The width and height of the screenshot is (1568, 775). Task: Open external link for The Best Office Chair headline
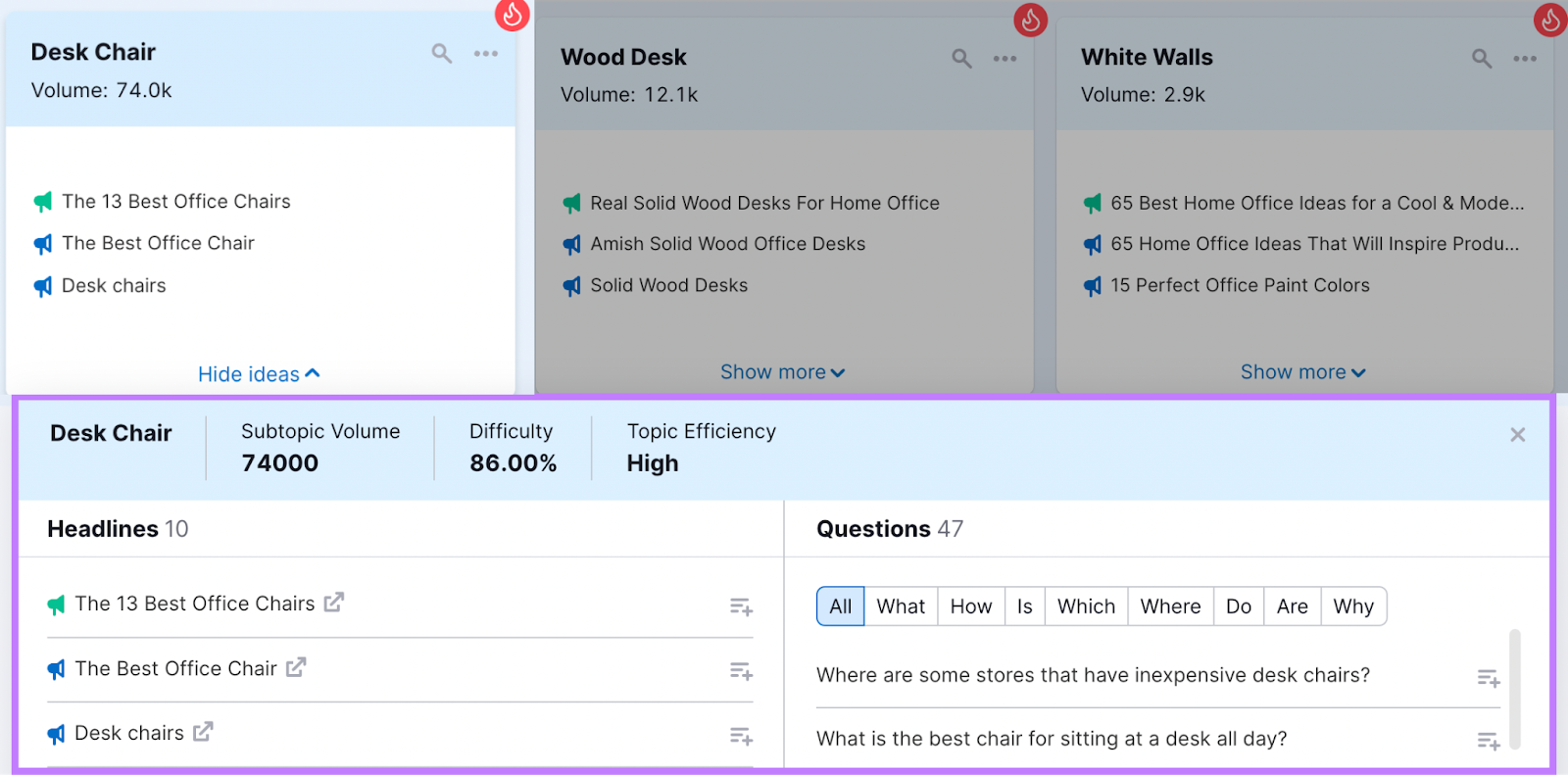pos(296,667)
